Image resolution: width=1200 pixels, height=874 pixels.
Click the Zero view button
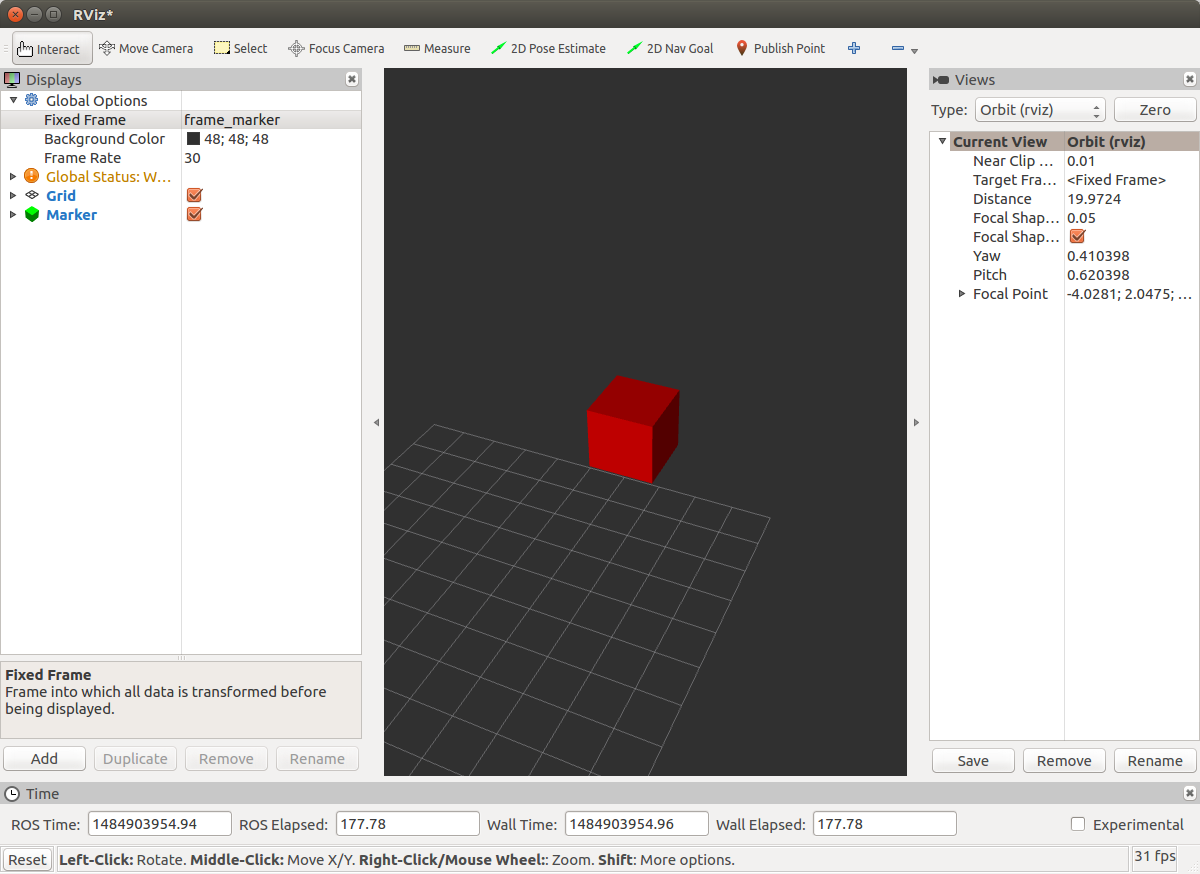1155,110
